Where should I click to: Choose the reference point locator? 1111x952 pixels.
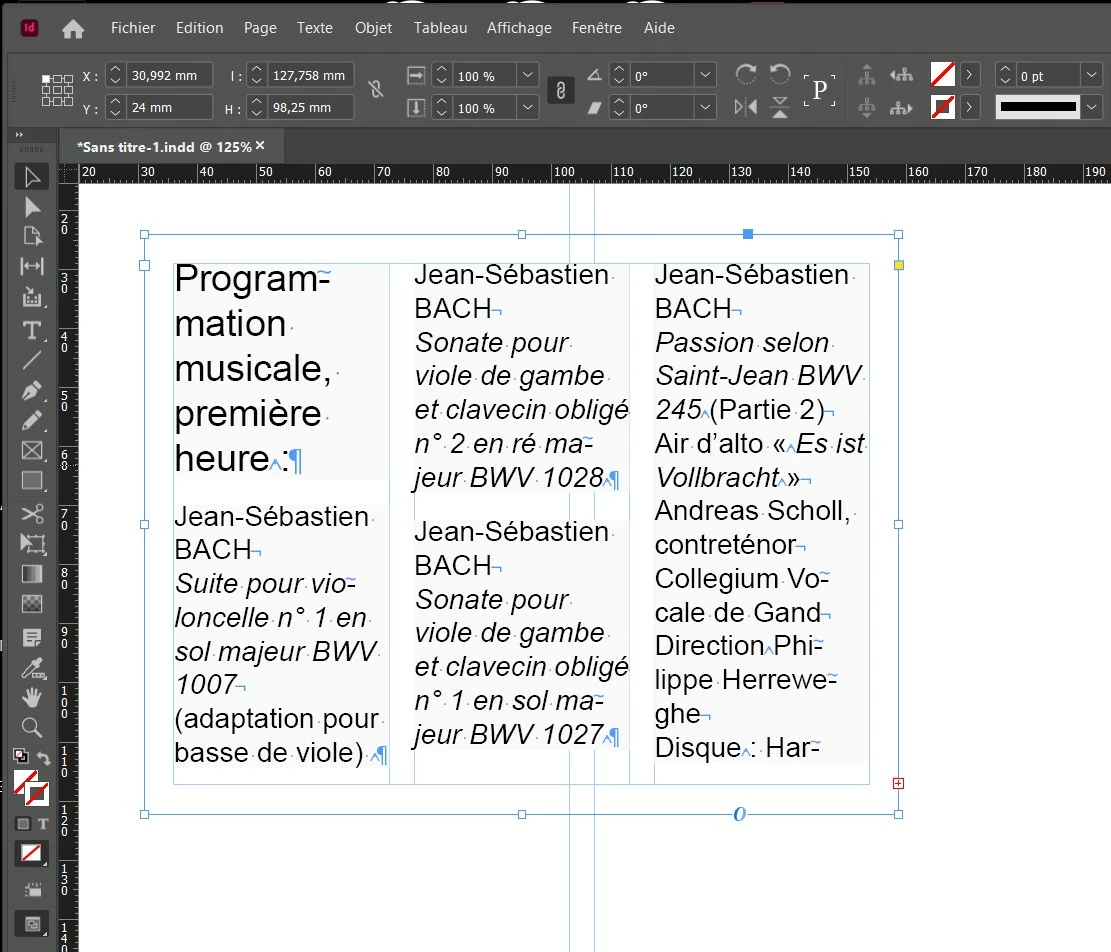(57, 91)
